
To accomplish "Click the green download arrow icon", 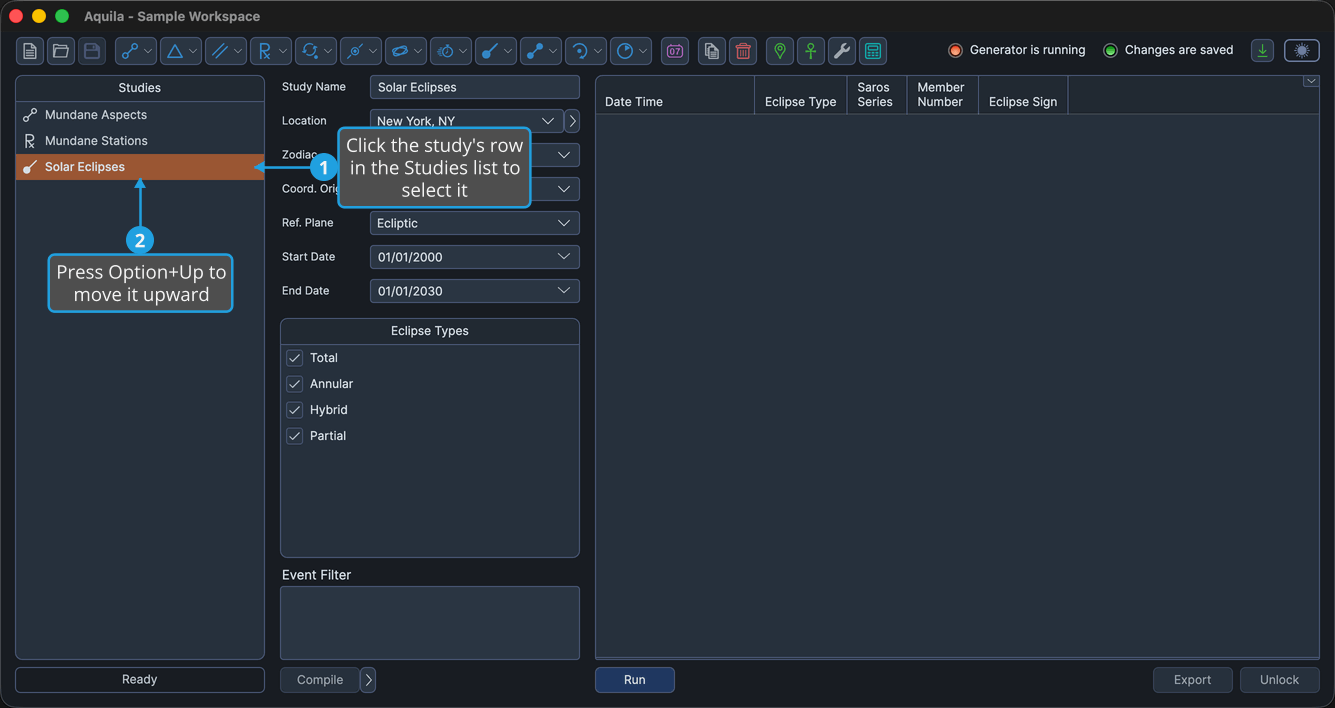I will point(1263,51).
